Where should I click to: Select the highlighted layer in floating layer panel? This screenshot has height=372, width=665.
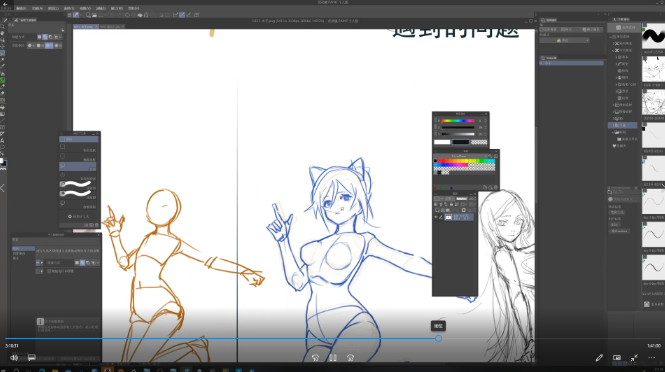tap(458, 217)
